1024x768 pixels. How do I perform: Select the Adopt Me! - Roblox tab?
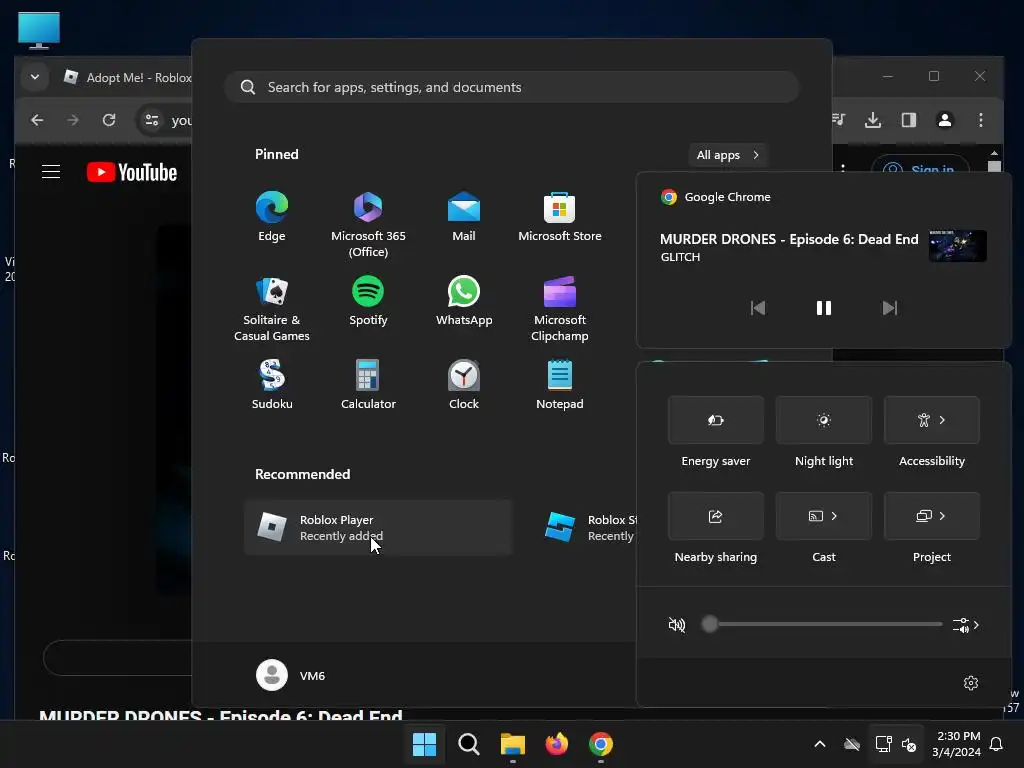(x=127, y=78)
